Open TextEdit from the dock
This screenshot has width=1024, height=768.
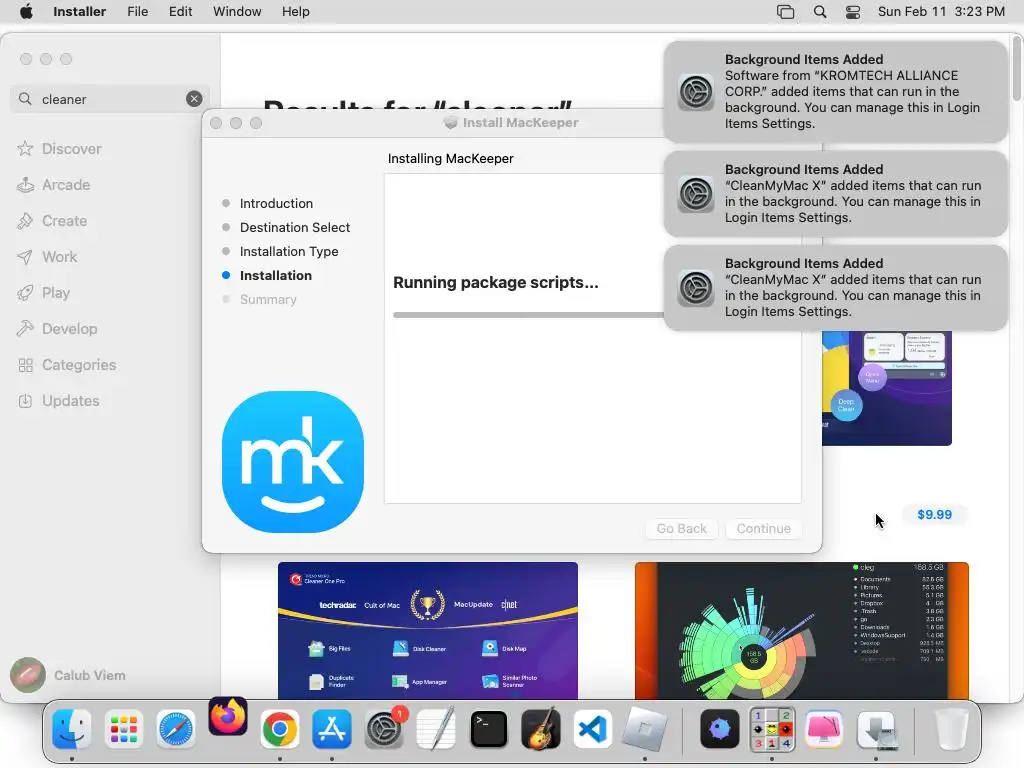(x=436, y=729)
